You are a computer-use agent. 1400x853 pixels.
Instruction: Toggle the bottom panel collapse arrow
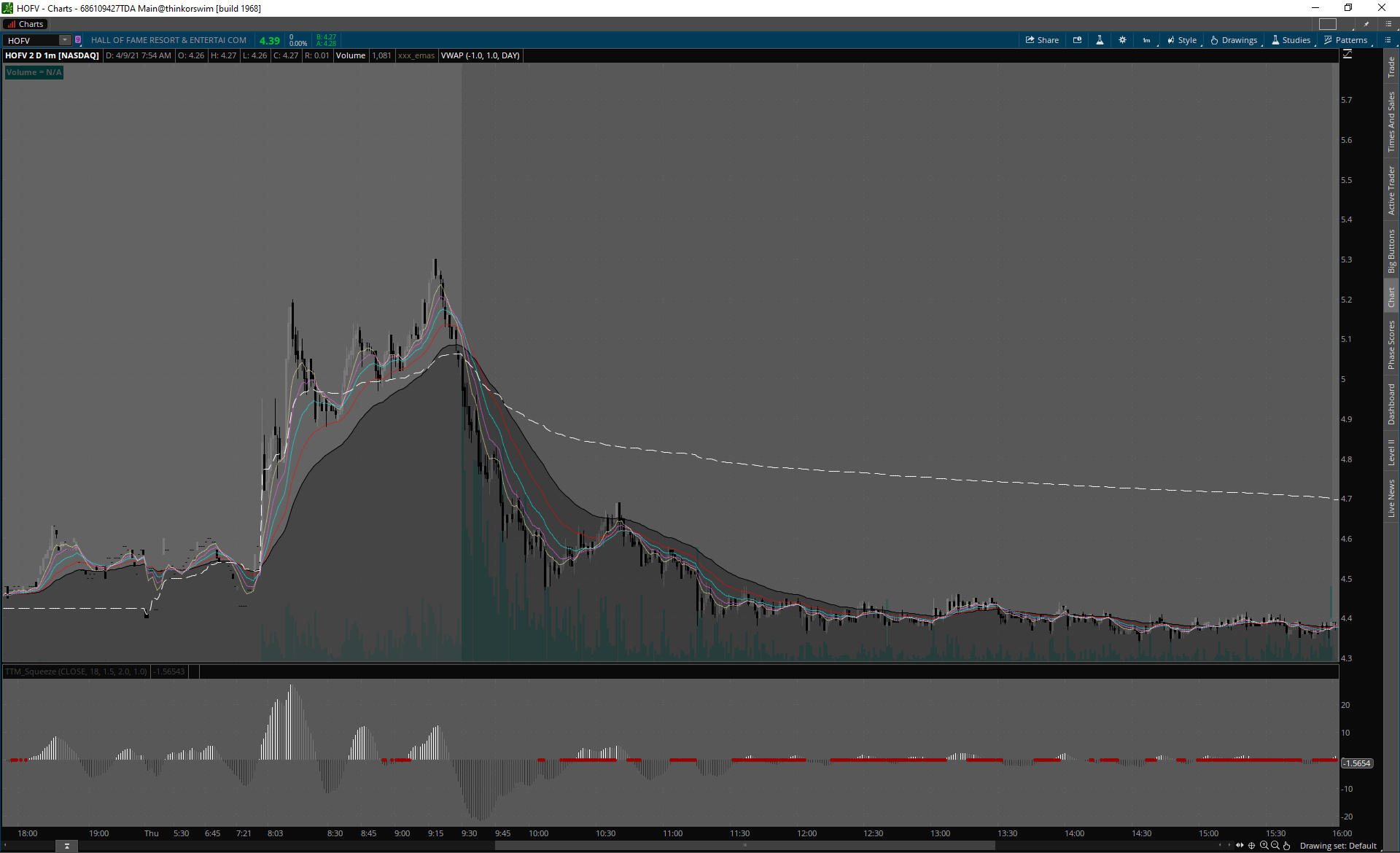pos(66,846)
